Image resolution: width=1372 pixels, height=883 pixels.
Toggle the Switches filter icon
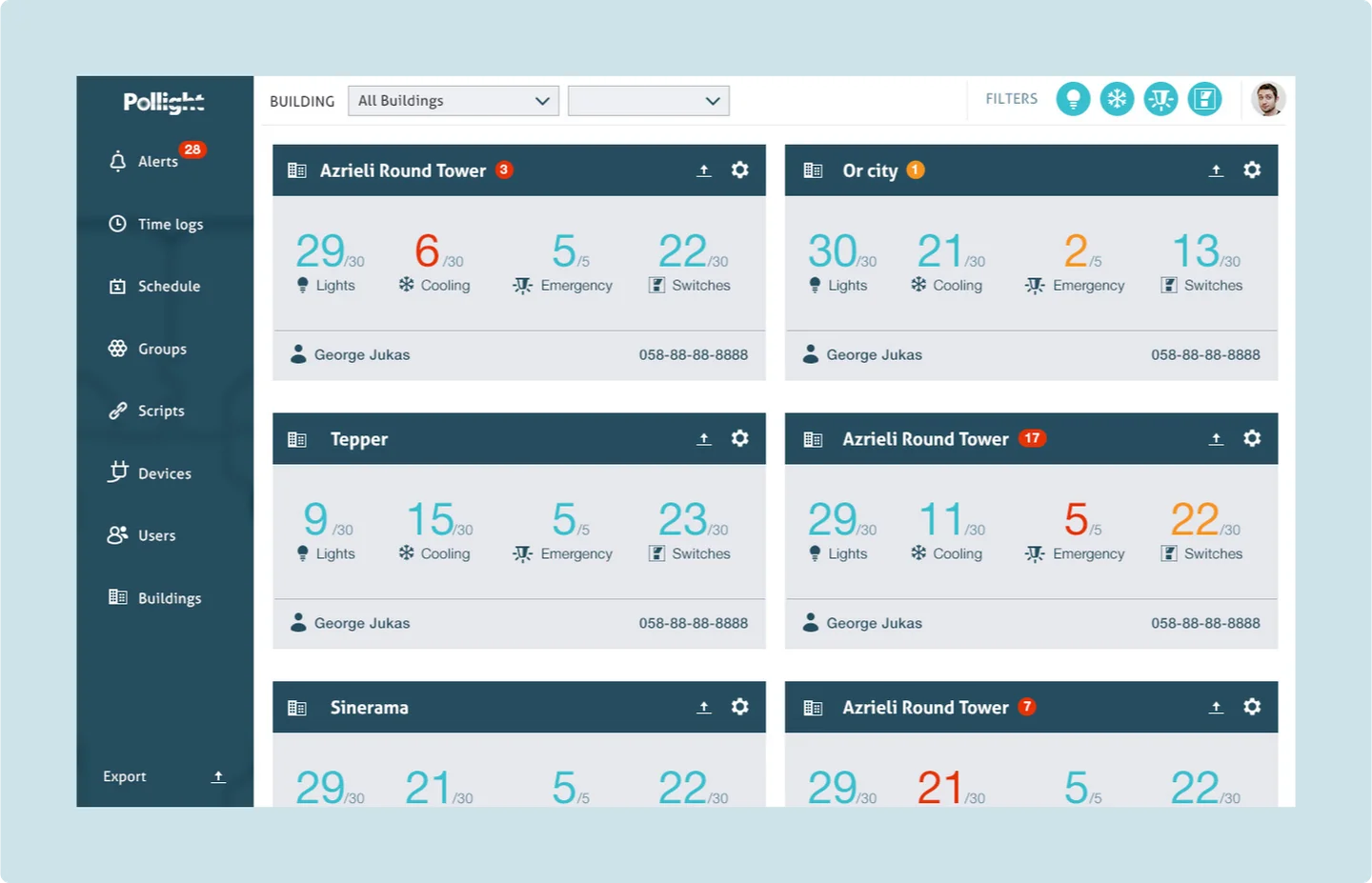point(1204,99)
